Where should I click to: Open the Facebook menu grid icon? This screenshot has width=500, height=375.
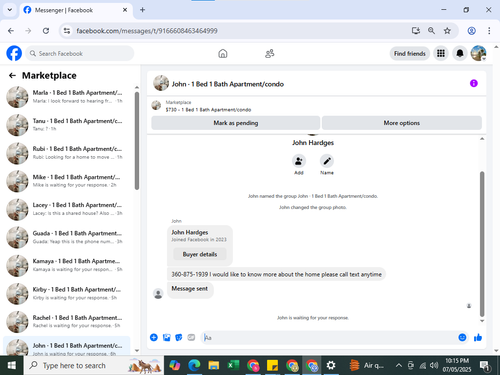click(441, 53)
